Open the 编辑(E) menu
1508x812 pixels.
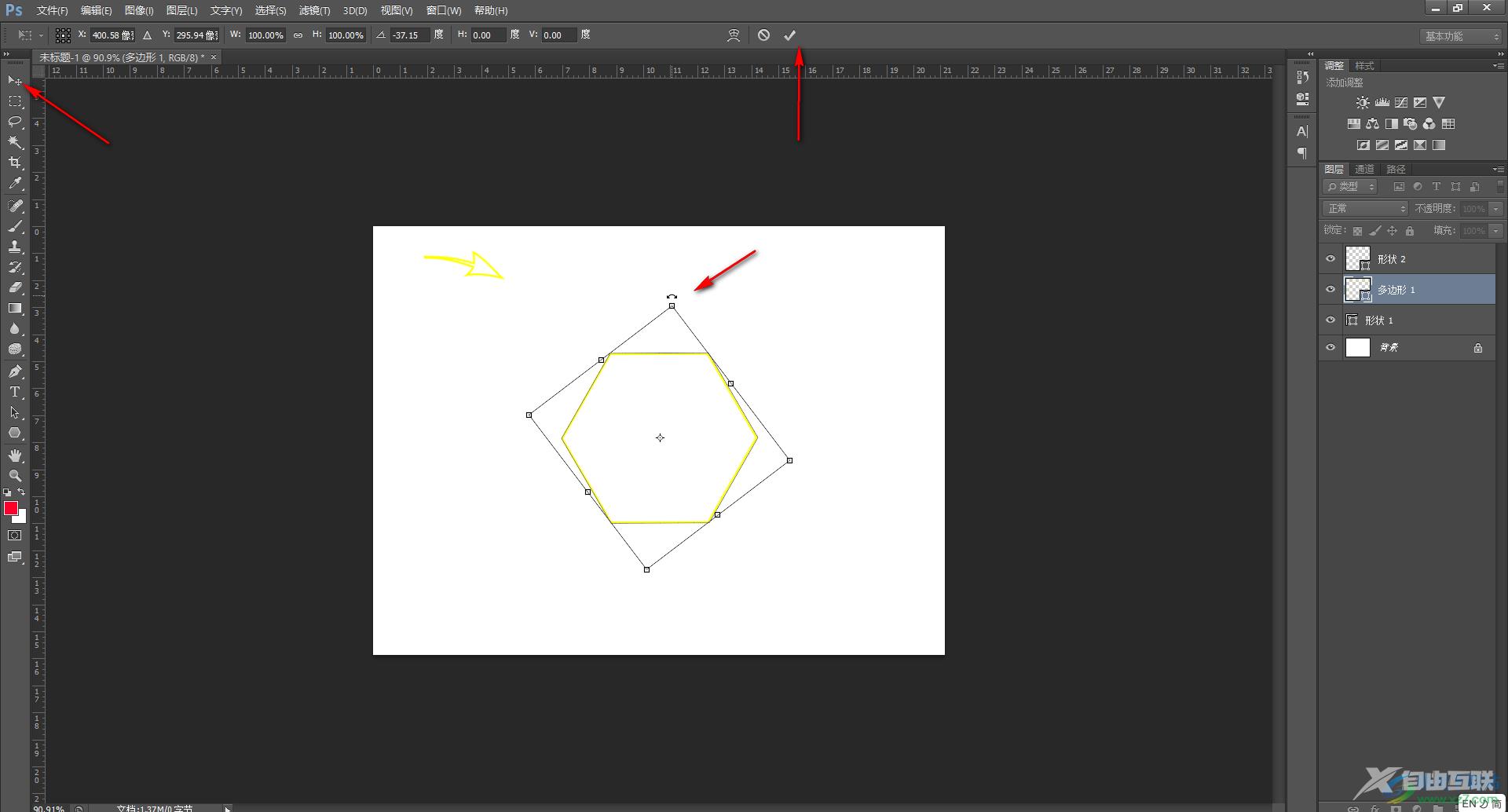pyautogui.click(x=97, y=11)
